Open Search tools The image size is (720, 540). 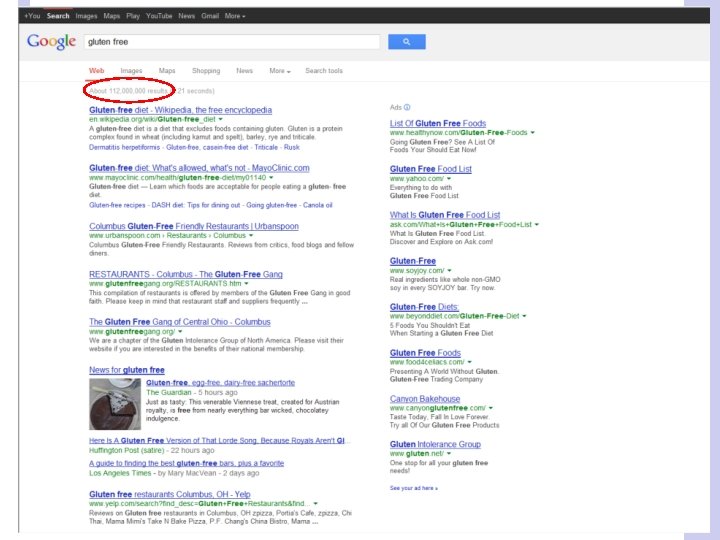(324, 71)
